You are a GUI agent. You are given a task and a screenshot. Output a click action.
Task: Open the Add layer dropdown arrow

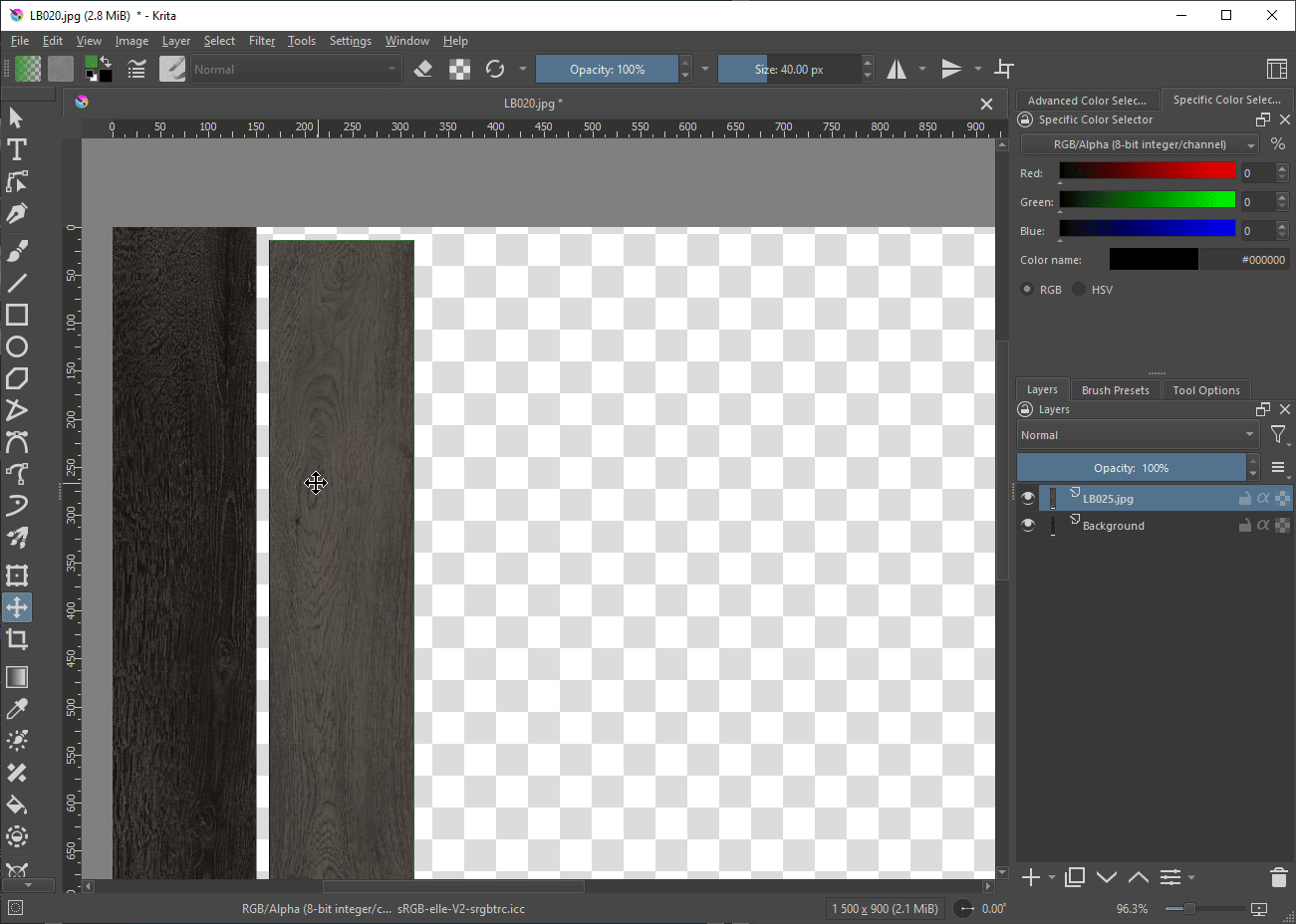pyautogui.click(x=1052, y=877)
